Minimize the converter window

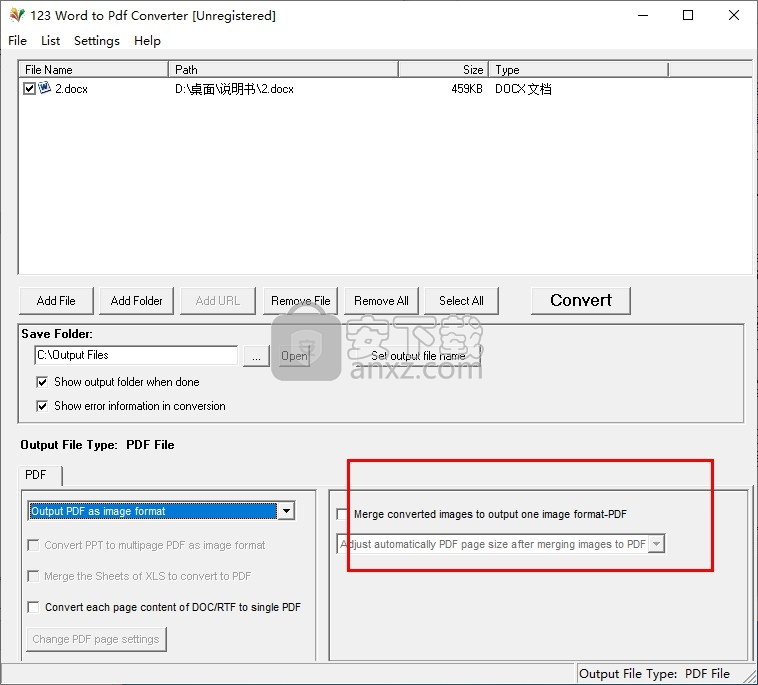pyautogui.click(x=643, y=15)
